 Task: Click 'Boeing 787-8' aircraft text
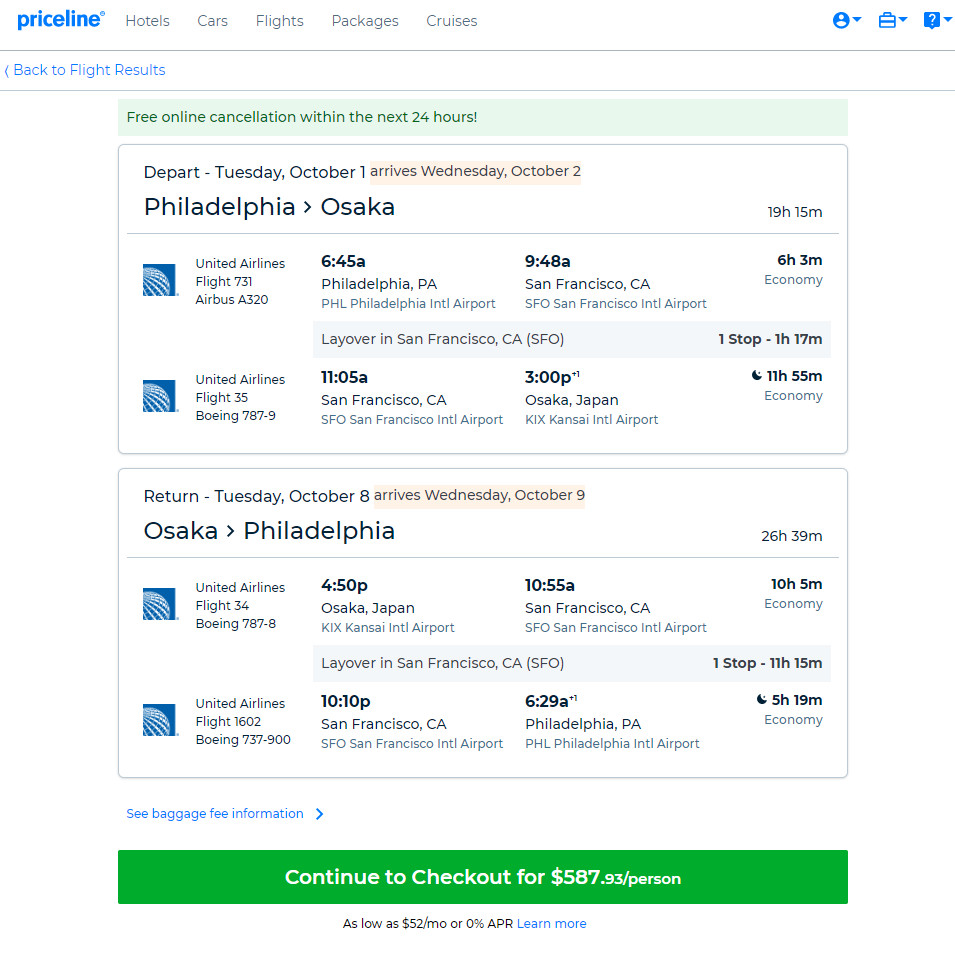(x=236, y=623)
